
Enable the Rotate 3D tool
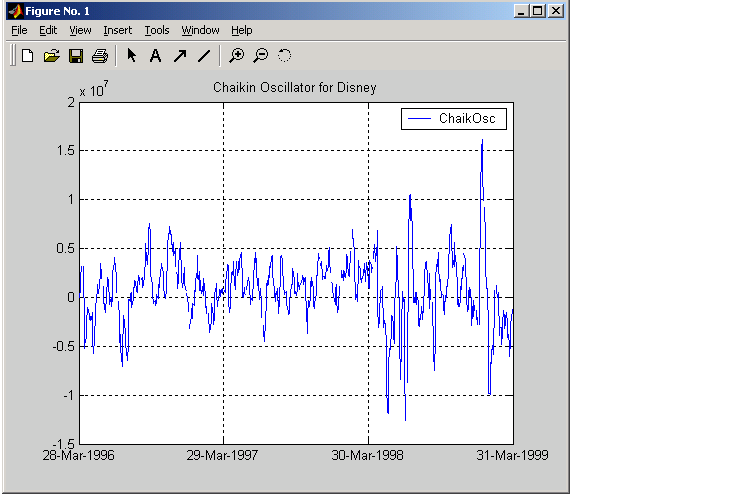285,56
